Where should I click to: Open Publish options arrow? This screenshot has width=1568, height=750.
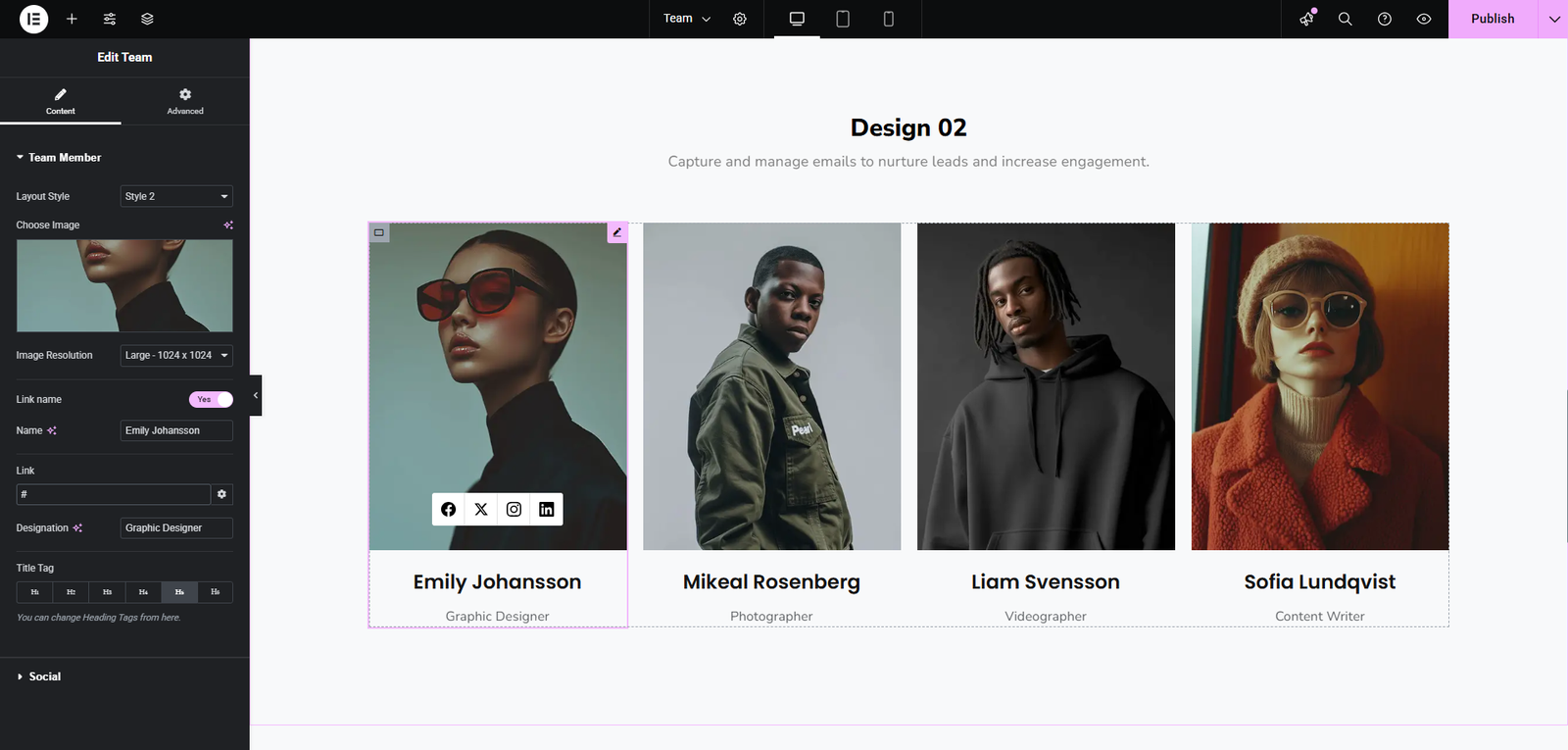(1553, 19)
